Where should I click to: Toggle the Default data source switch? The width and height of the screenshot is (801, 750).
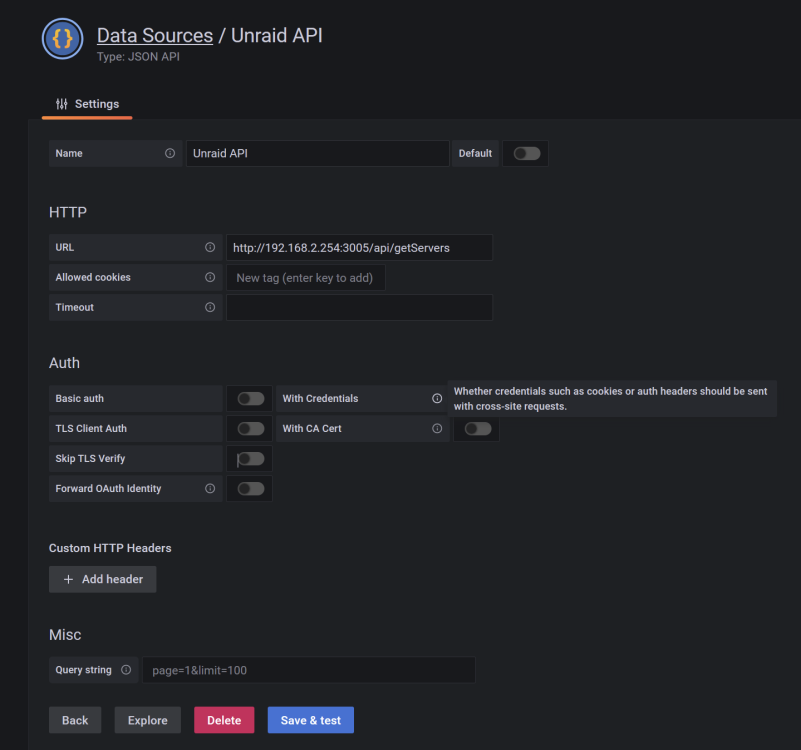(527, 153)
